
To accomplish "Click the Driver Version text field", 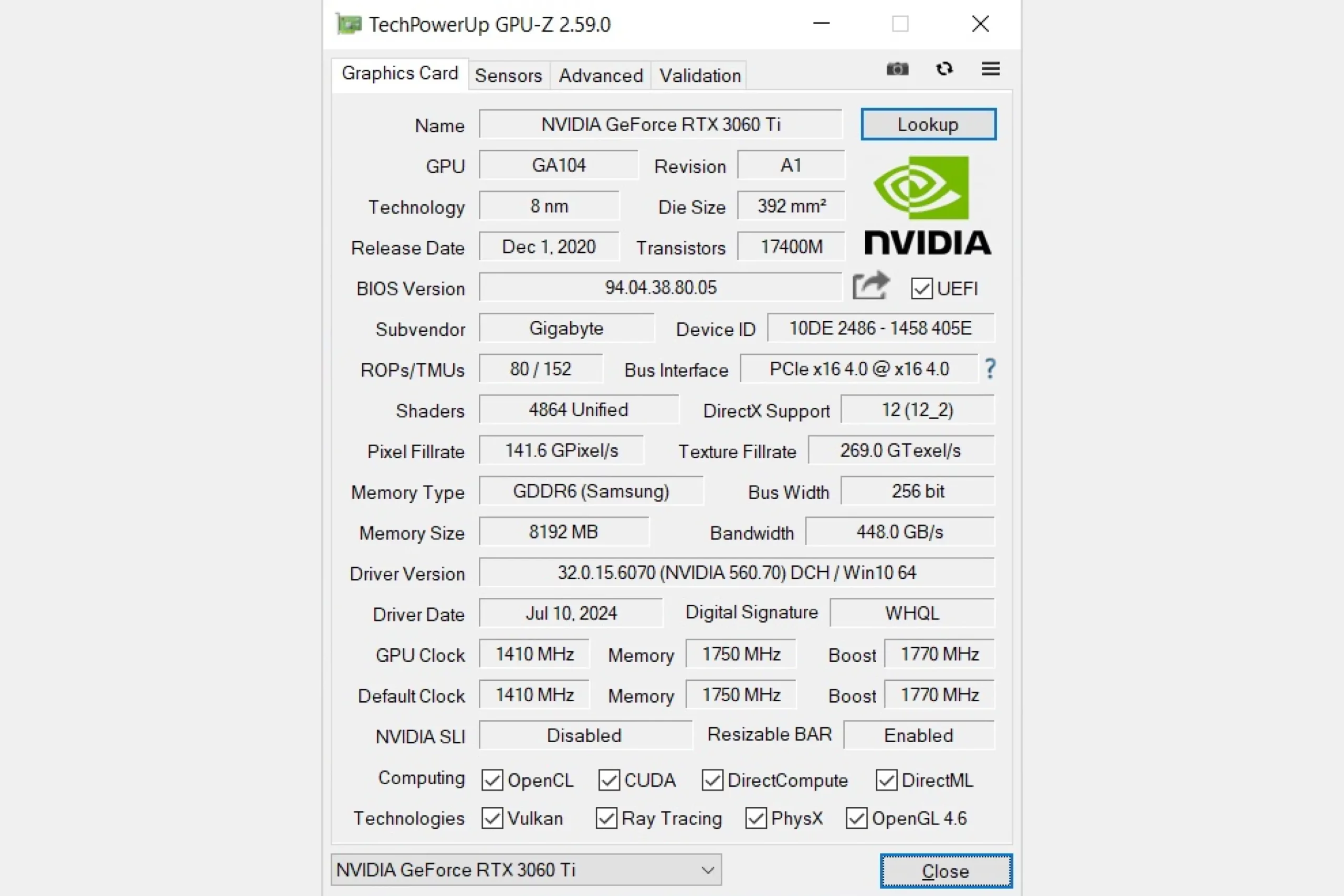I will [736, 573].
